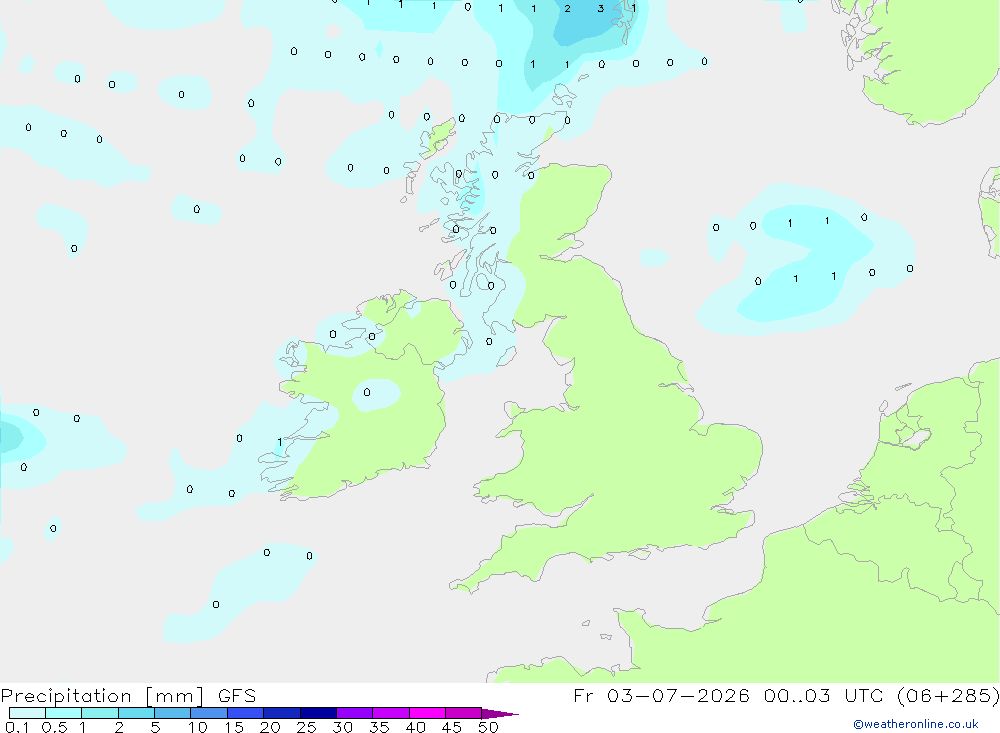The height and width of the screenshot is (733, 1000).
Task: Click the medium blue 10 mm legend swatch
Action: (x=209, y=713)
